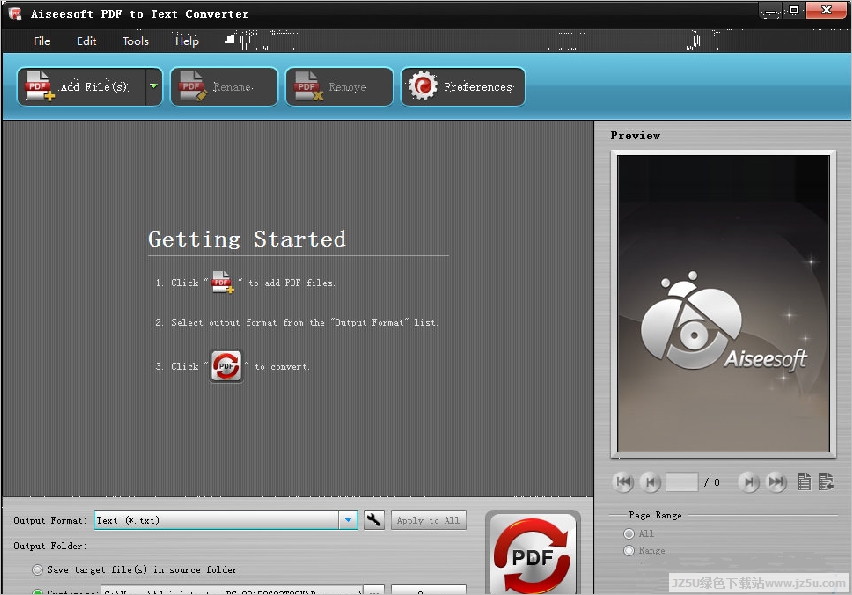Jump to the last preview page

[x=776, y=482]
